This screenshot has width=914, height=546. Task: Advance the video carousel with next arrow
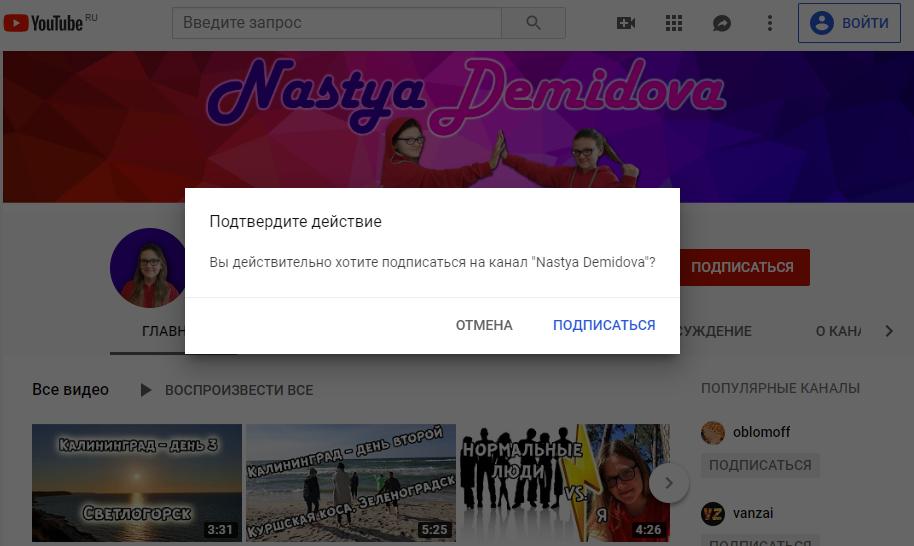(x=669, y=482)
